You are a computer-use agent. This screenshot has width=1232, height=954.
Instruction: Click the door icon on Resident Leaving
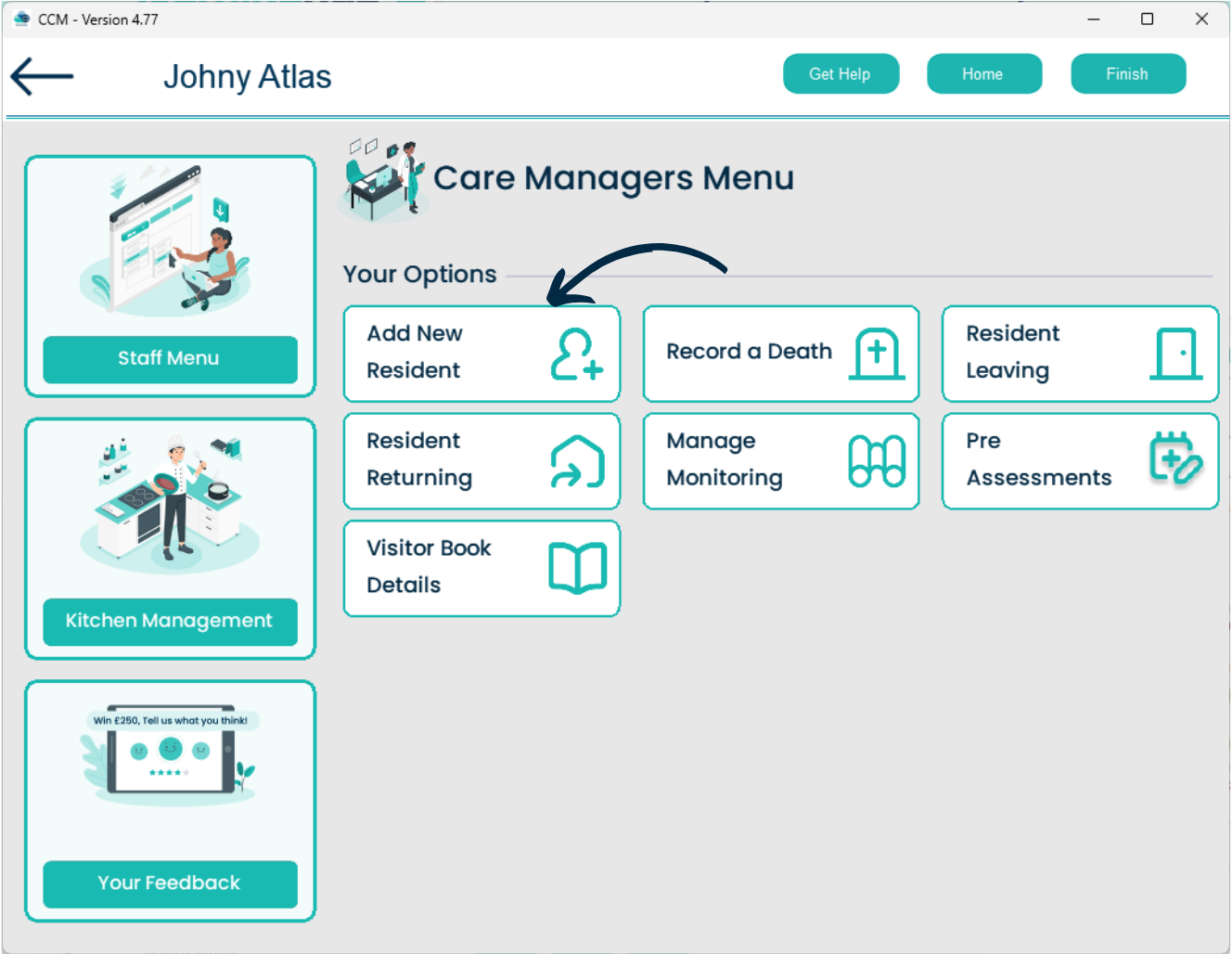click(1176, 354)
